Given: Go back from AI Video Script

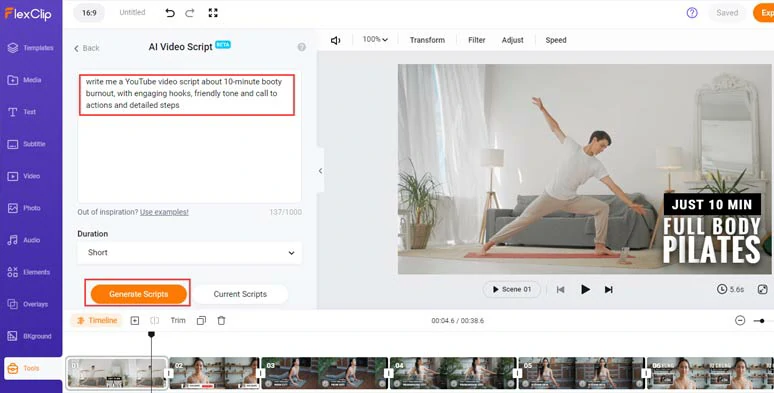Looking at the screenshot, I should point(86,48).
